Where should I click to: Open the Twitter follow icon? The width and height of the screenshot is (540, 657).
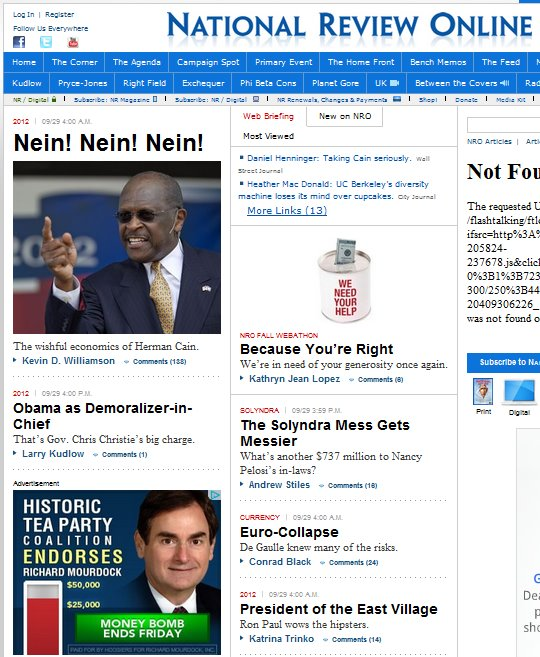[x=46, y=42]
